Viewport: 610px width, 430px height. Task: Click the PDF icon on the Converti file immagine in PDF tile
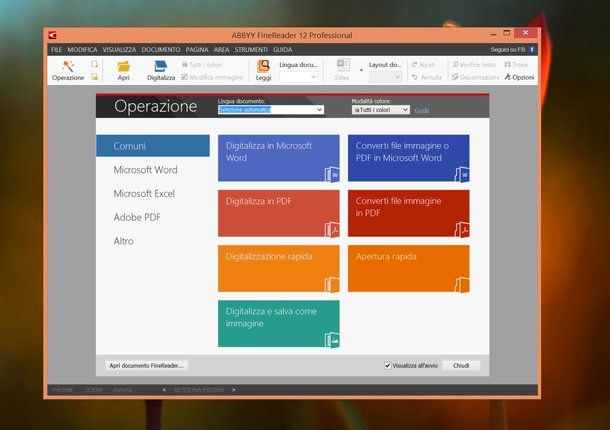[x=462, y=230]
